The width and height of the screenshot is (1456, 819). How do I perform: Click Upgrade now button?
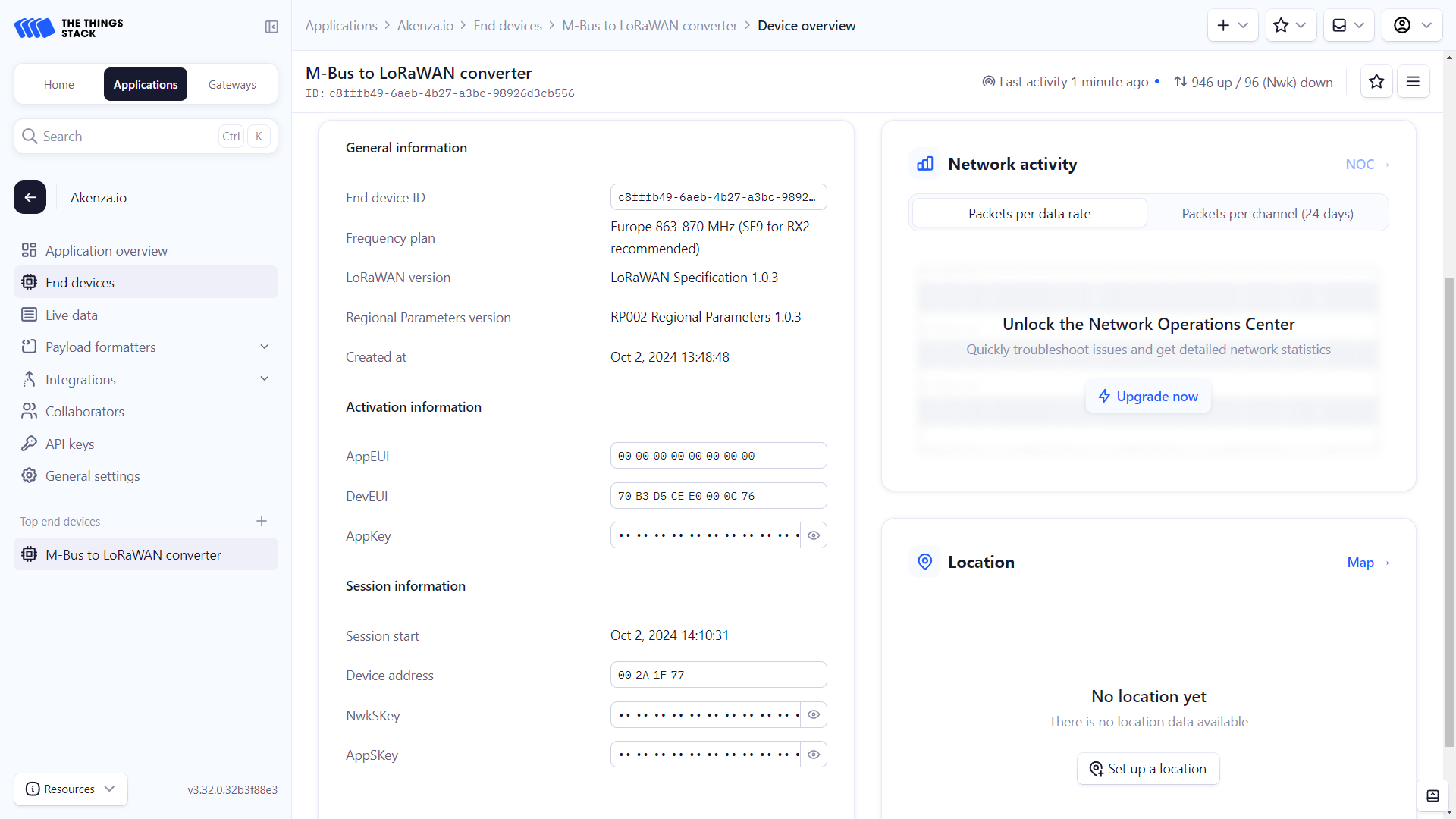coord(1148,397)
